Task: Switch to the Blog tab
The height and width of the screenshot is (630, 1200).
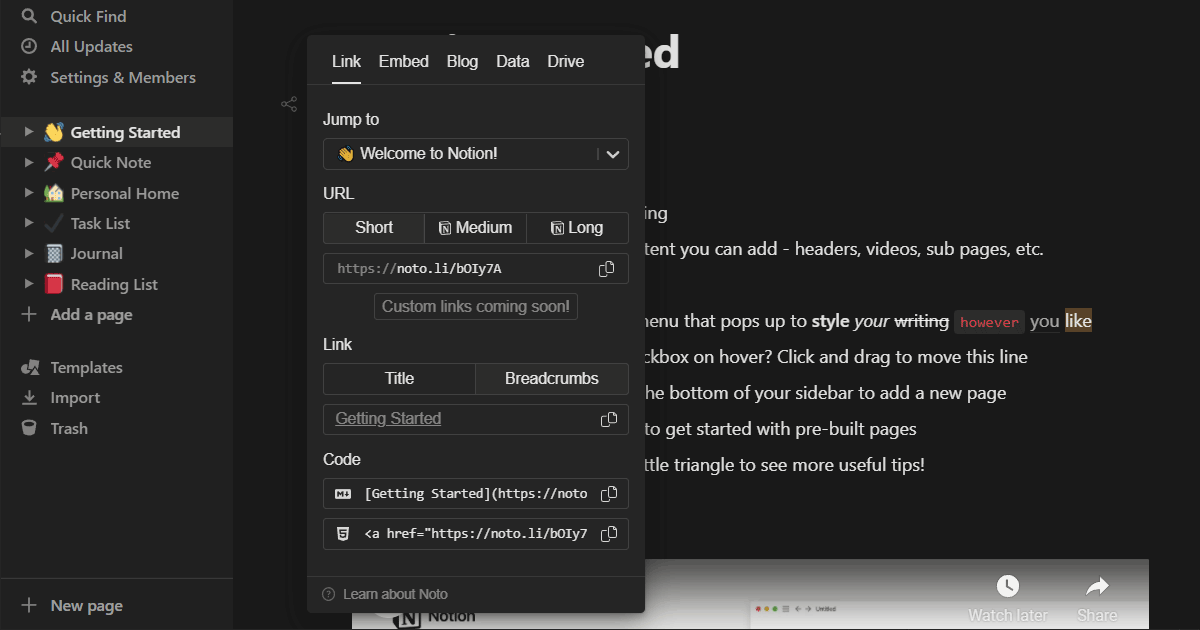Action: pos(462,62)
